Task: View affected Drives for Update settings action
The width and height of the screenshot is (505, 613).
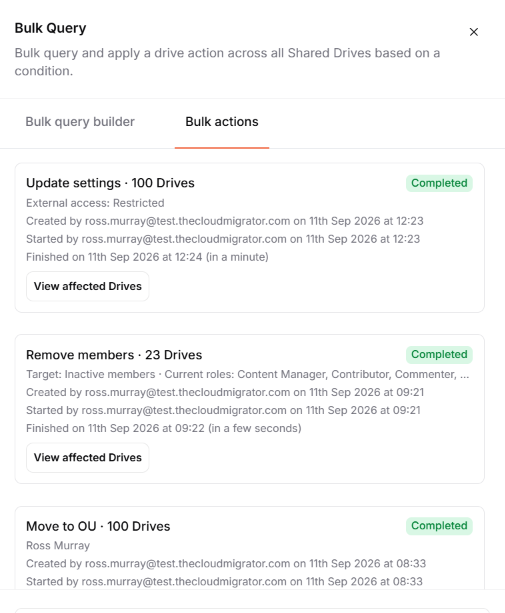Action: pyautogui.click(x=88, y=286)
